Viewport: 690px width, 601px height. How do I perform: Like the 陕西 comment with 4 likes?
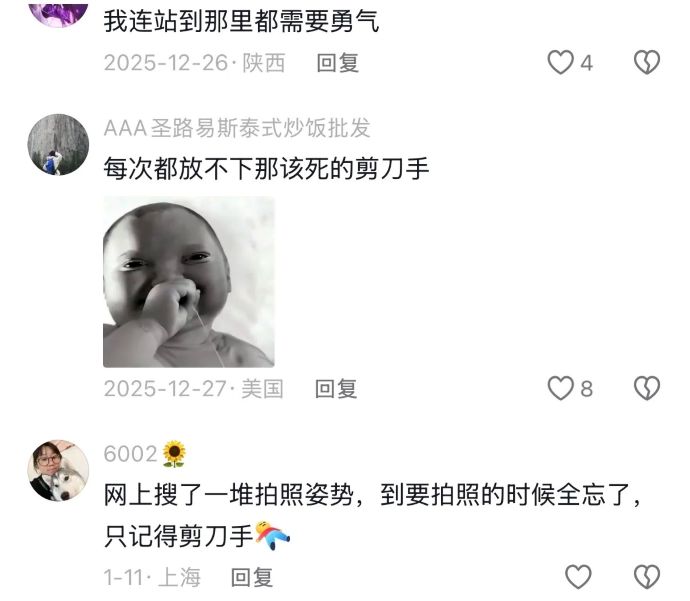point(560,62)
